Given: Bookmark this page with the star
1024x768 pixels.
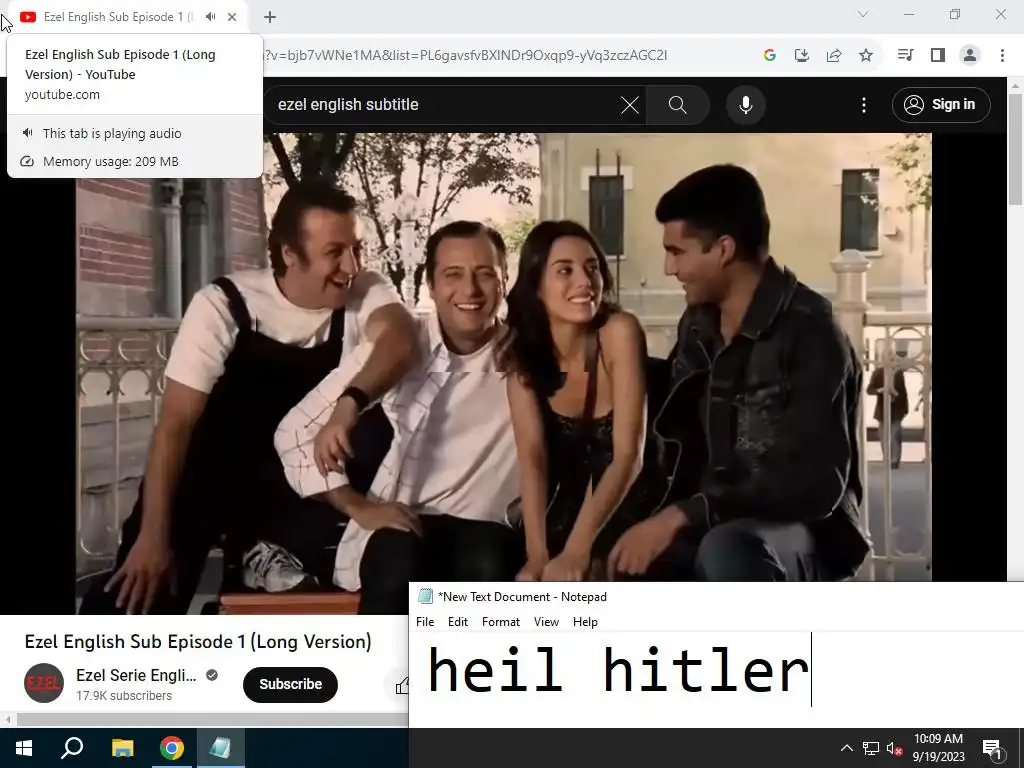Looking at the screenshot, I should coord(865,56).
